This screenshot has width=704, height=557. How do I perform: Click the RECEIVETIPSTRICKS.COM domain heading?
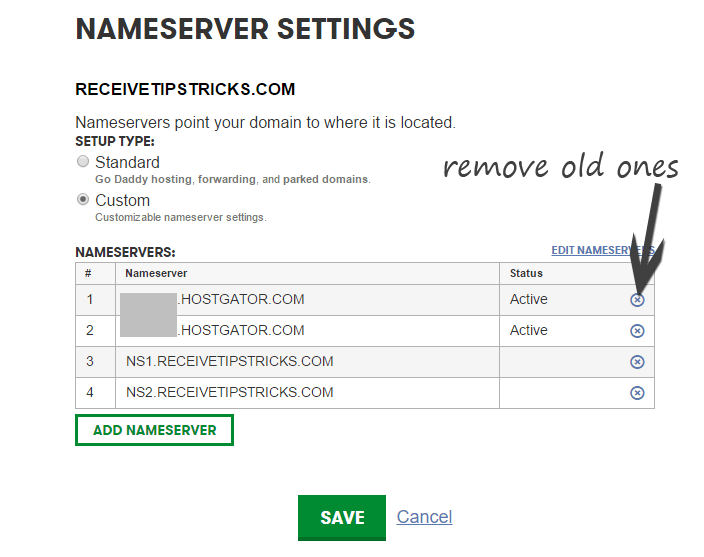(x=185, y=89)
